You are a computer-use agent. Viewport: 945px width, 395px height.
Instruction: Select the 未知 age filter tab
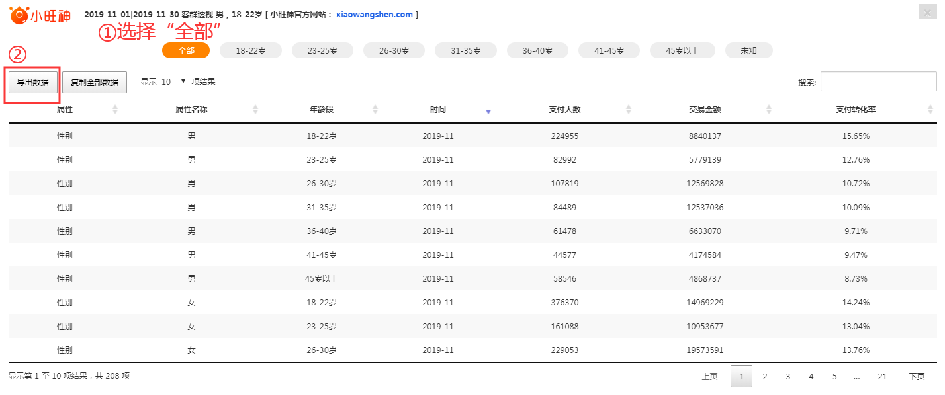749,51
